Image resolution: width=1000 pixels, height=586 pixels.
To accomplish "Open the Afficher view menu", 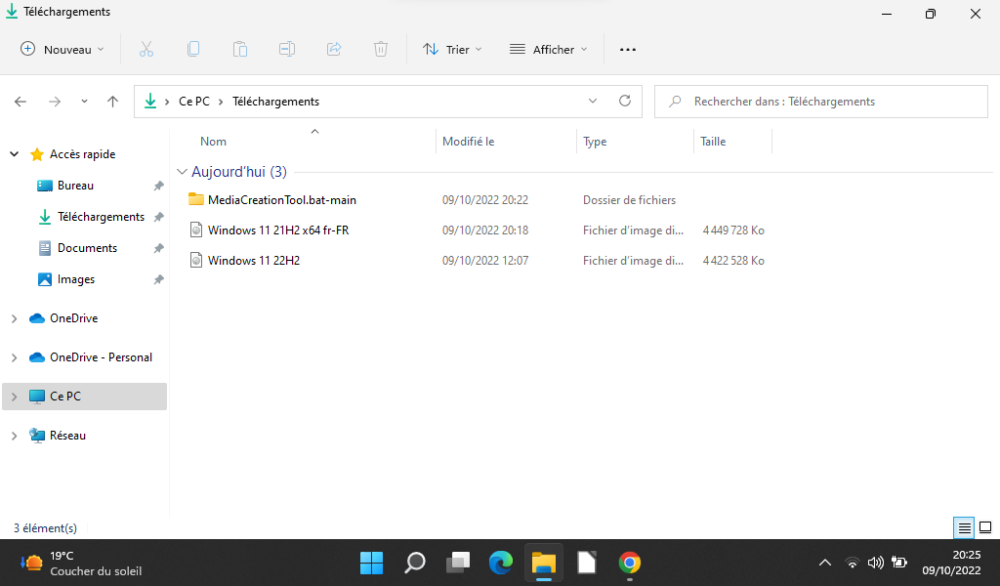I will [548, 49].
